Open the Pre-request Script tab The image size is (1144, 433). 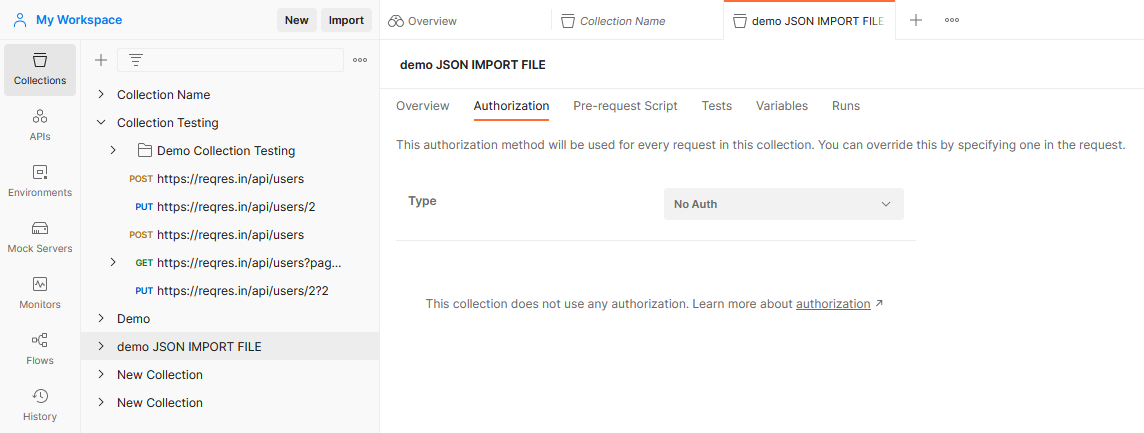click(625, 106)
